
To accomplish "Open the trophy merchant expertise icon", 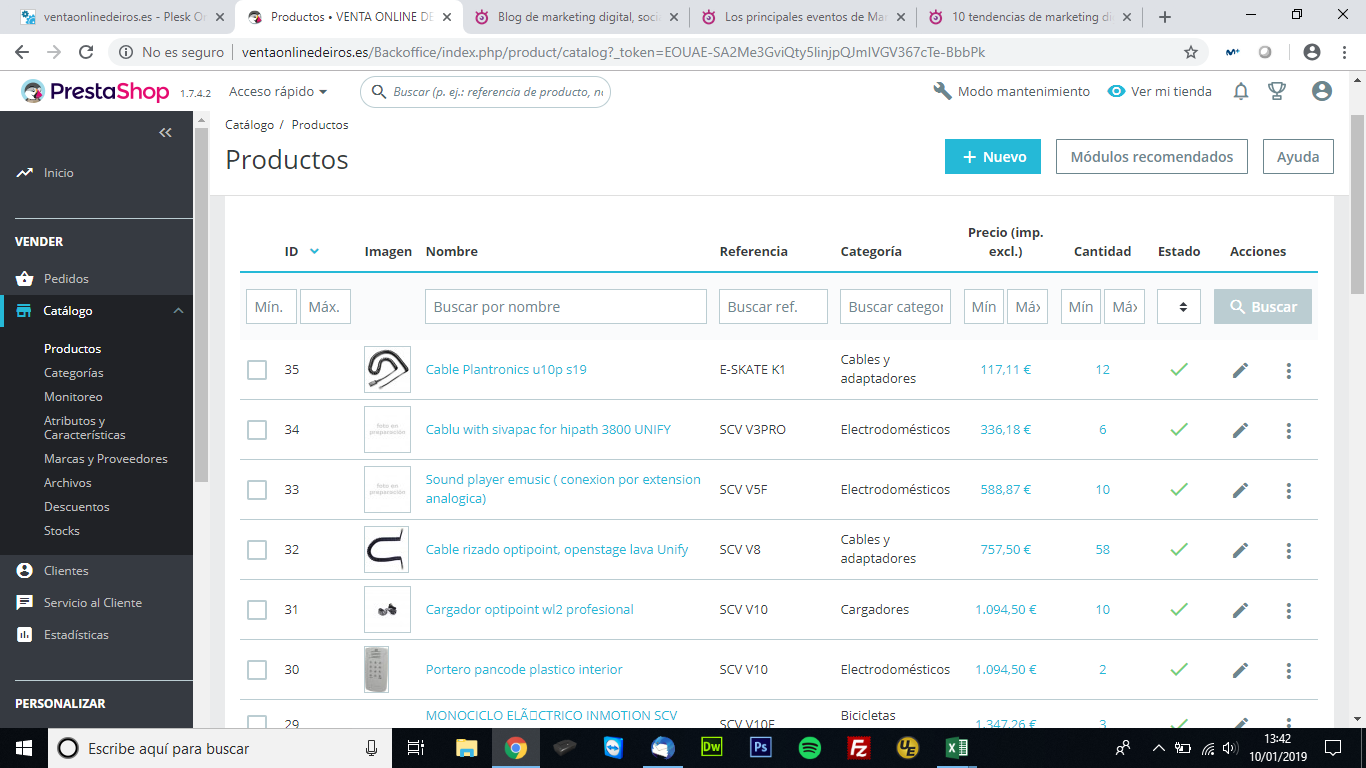I will tap(1277, 92).
